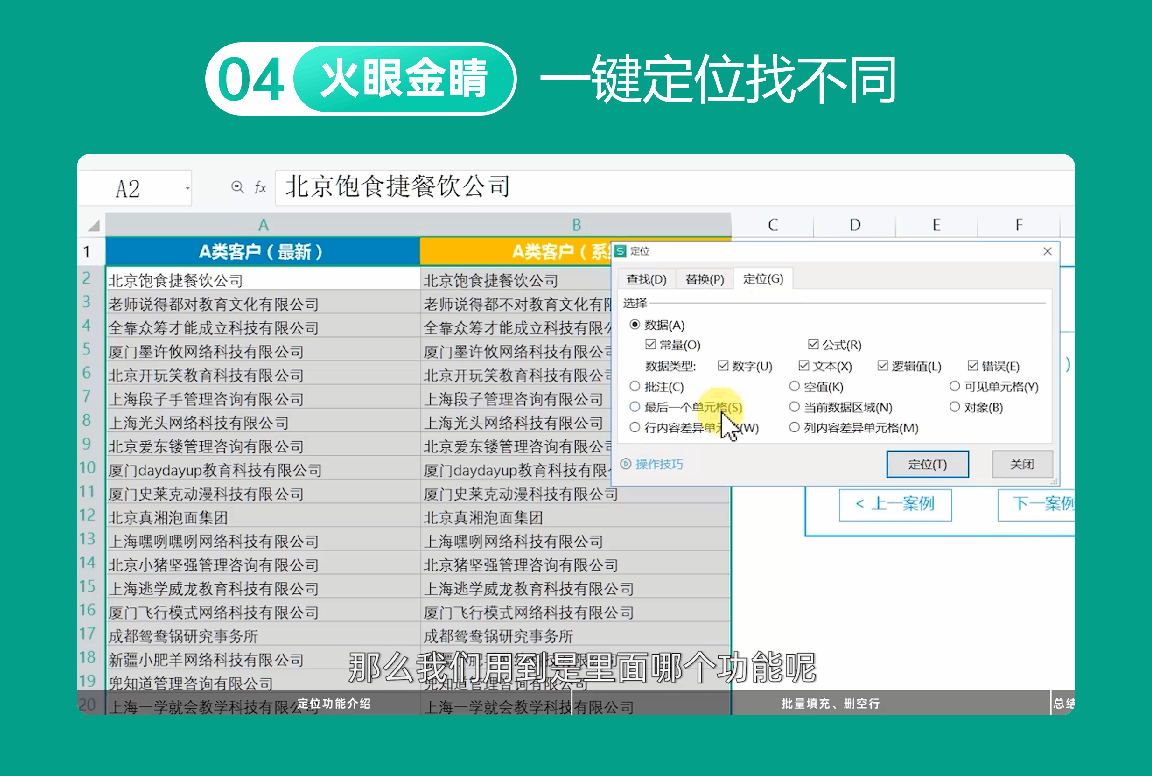Click cell B8 上海光头网络科技有限公司
The height and width of the screenshot is (776, 1152).
pyautogui.click(x=516, y=423)
